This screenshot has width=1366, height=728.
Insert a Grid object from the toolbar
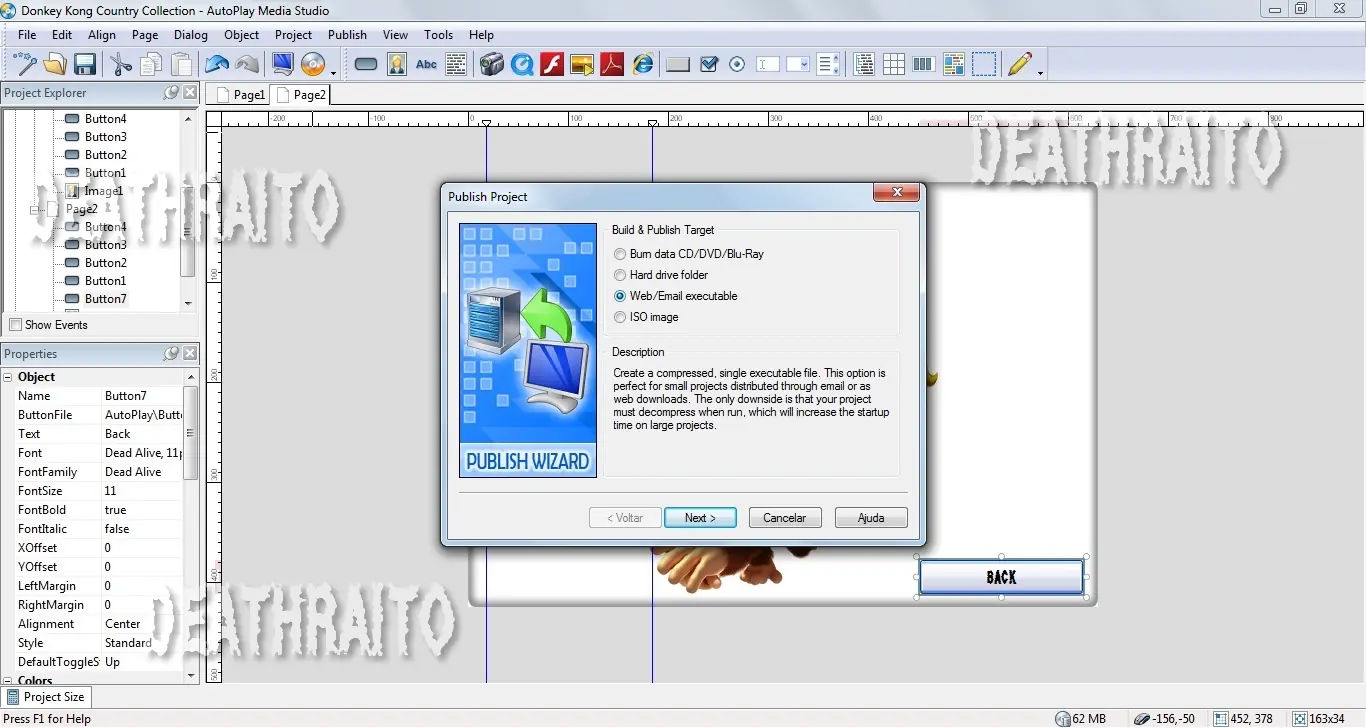click(x=894, y=65)
